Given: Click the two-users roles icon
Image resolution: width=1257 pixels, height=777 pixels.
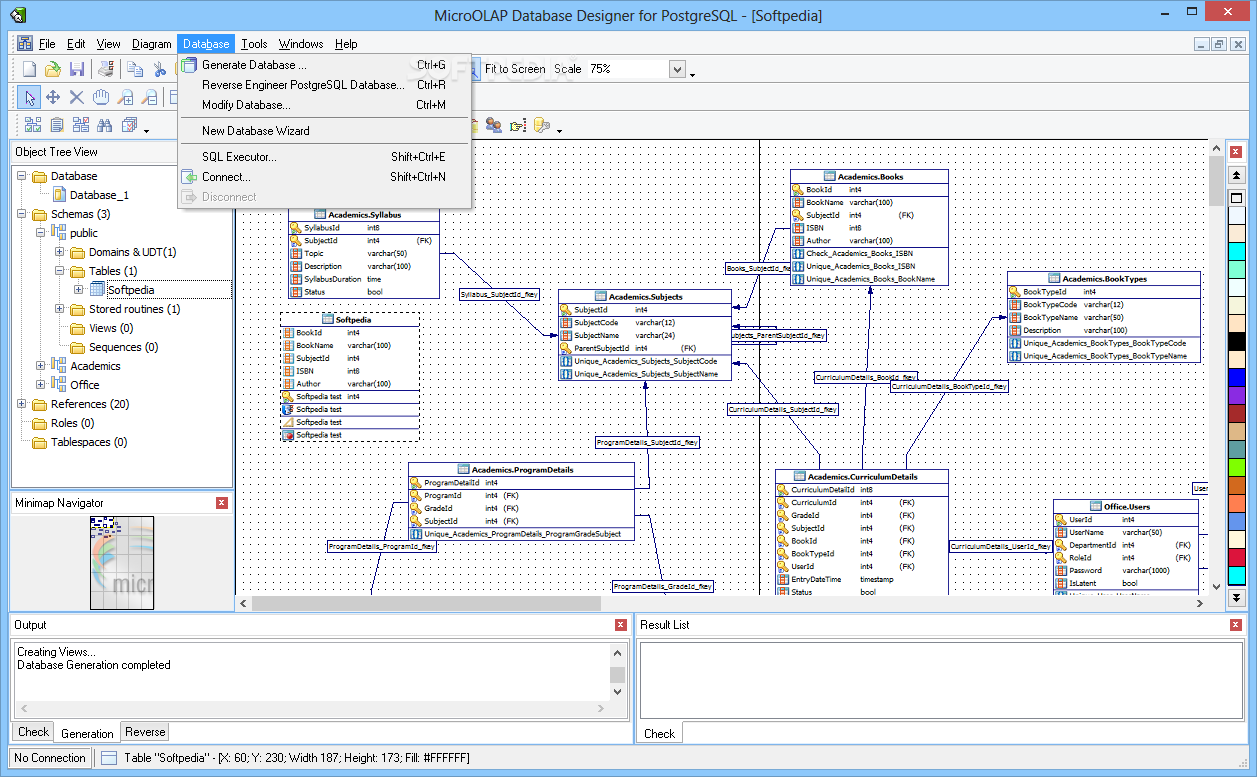Looking at the screenshot, I should [494, 125].
